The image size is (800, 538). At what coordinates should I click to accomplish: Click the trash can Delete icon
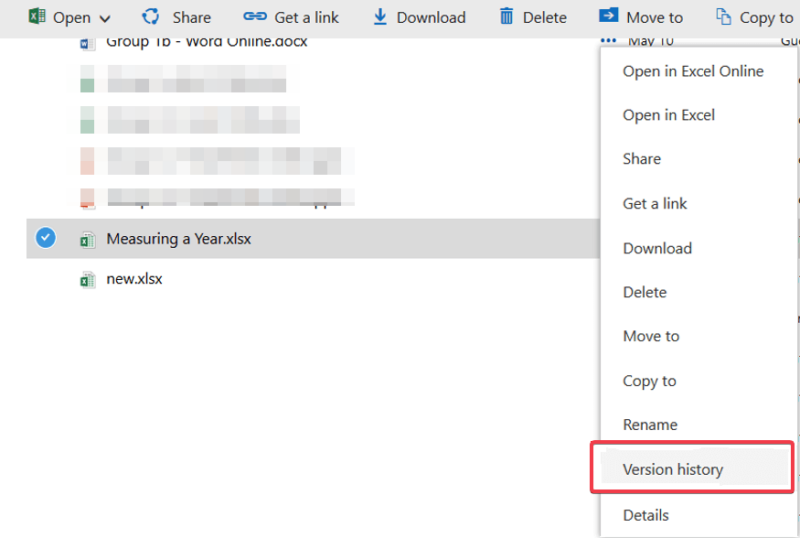point(506,16)
